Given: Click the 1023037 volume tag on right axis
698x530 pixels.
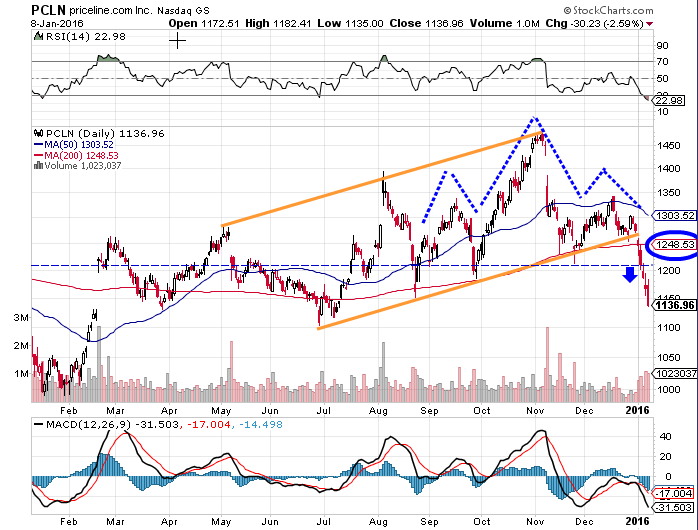Looking at the screenshot, I should 674,373.
